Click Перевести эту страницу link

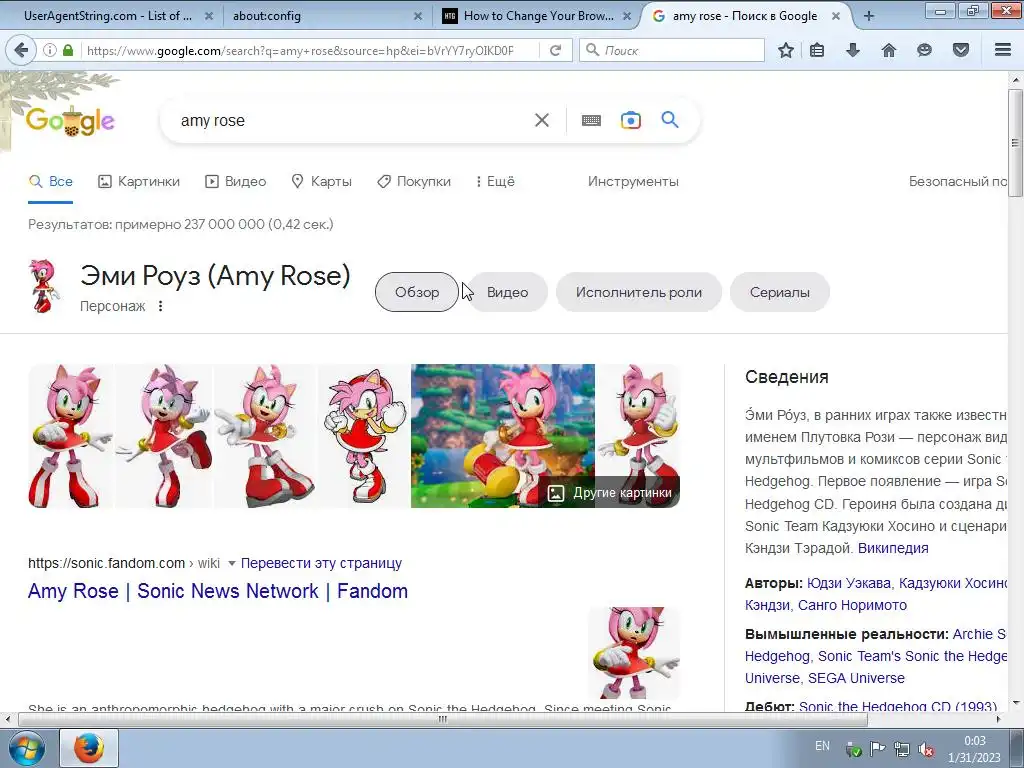(321, 563)
